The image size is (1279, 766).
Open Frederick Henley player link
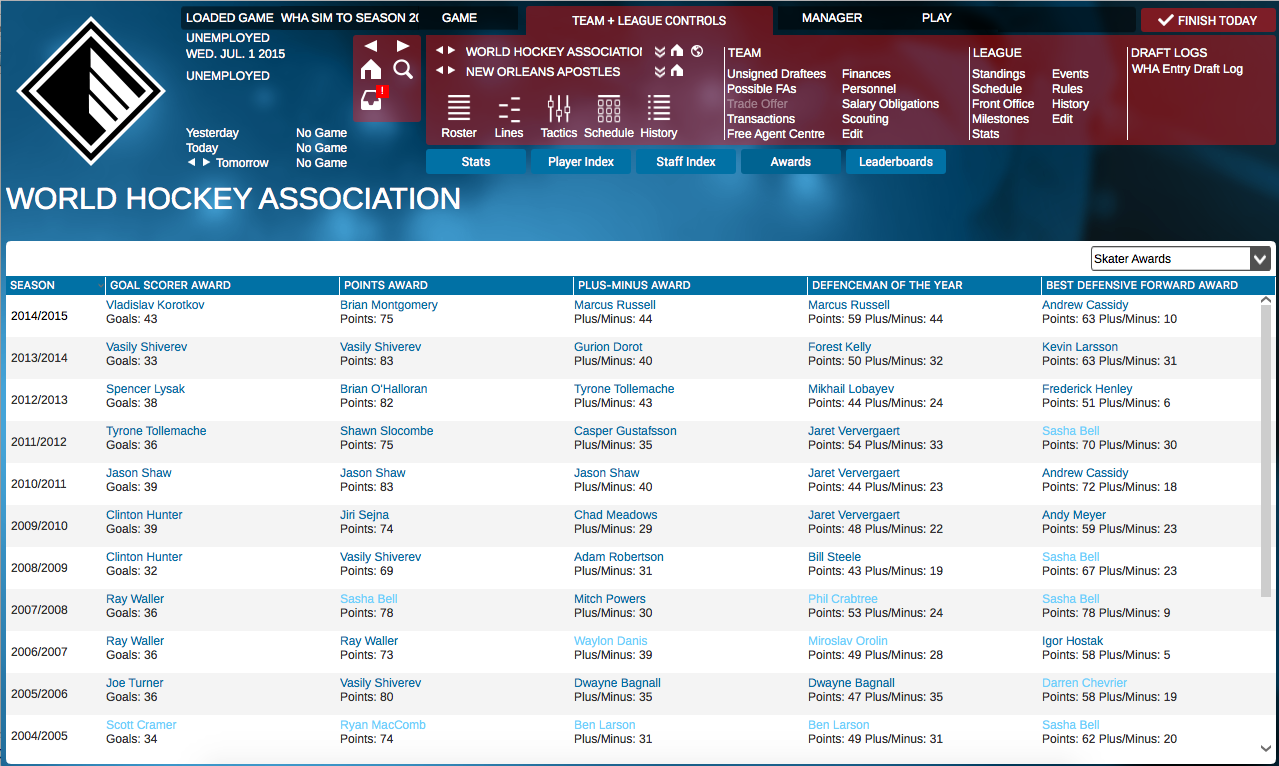1087,389
